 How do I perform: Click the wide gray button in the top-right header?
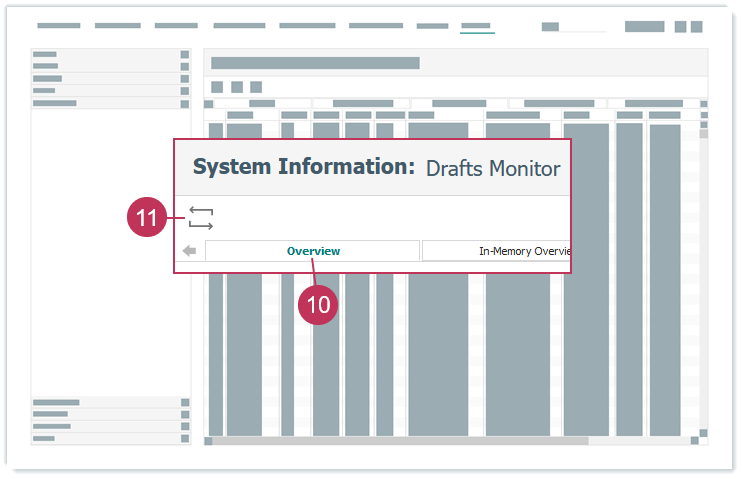(x=644, y=27)
